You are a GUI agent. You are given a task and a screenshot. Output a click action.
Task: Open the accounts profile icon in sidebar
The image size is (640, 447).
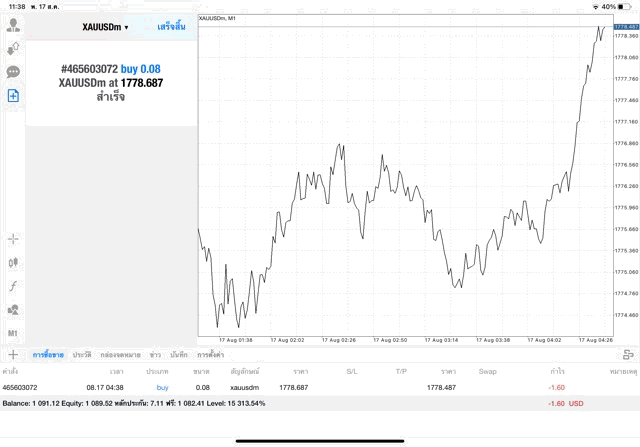(13, 23)
